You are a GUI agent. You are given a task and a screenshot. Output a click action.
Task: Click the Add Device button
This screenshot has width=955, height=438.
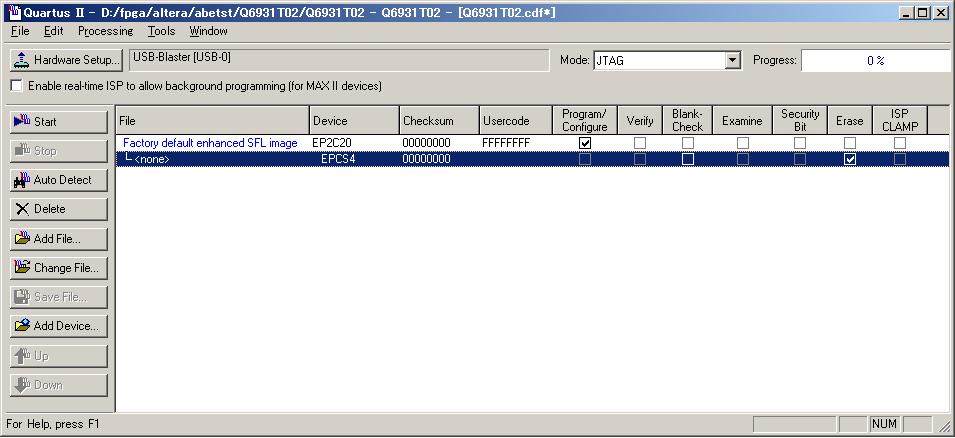click(x=58, y=326)
